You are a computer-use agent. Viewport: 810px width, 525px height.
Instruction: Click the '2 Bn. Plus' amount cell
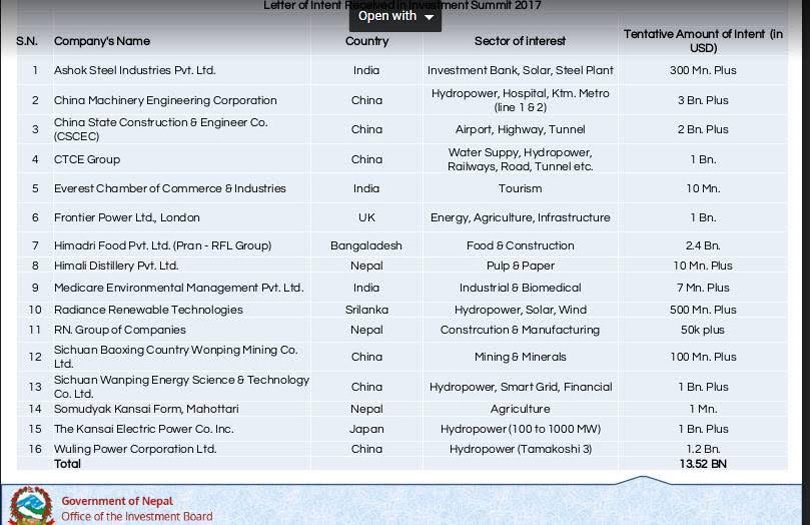(703, 129)
